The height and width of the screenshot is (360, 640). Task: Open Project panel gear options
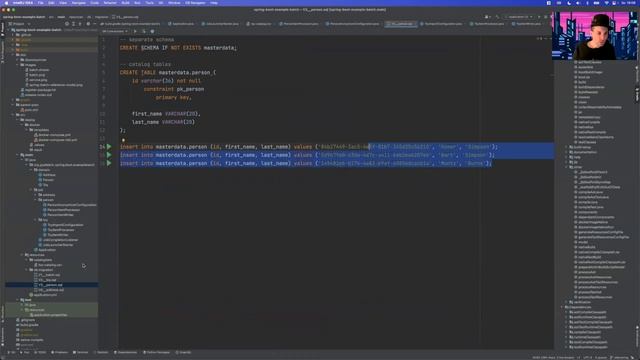point(88,24)
